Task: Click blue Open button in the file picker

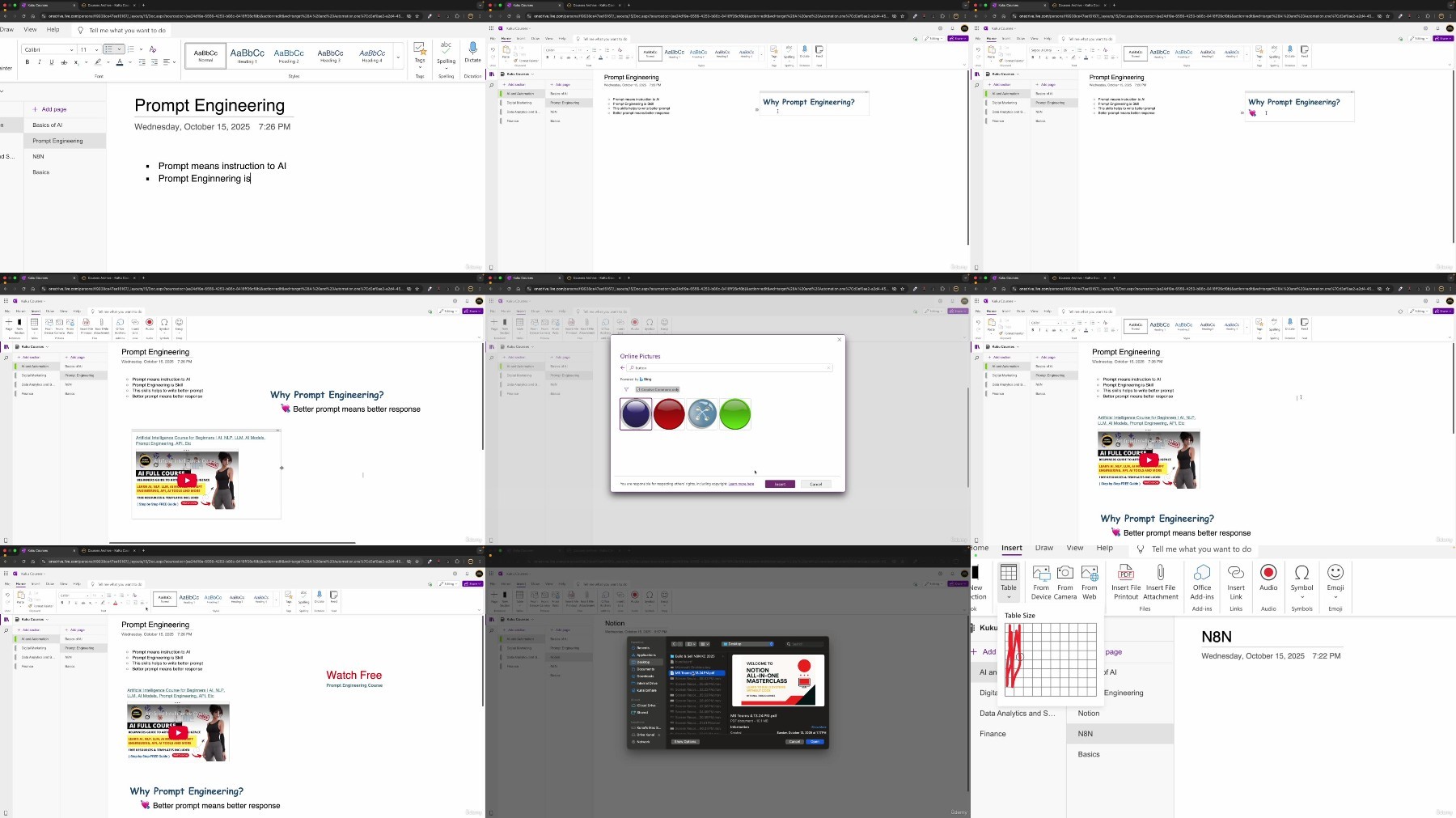Action: pyautogui.click(x=815, y=741)
